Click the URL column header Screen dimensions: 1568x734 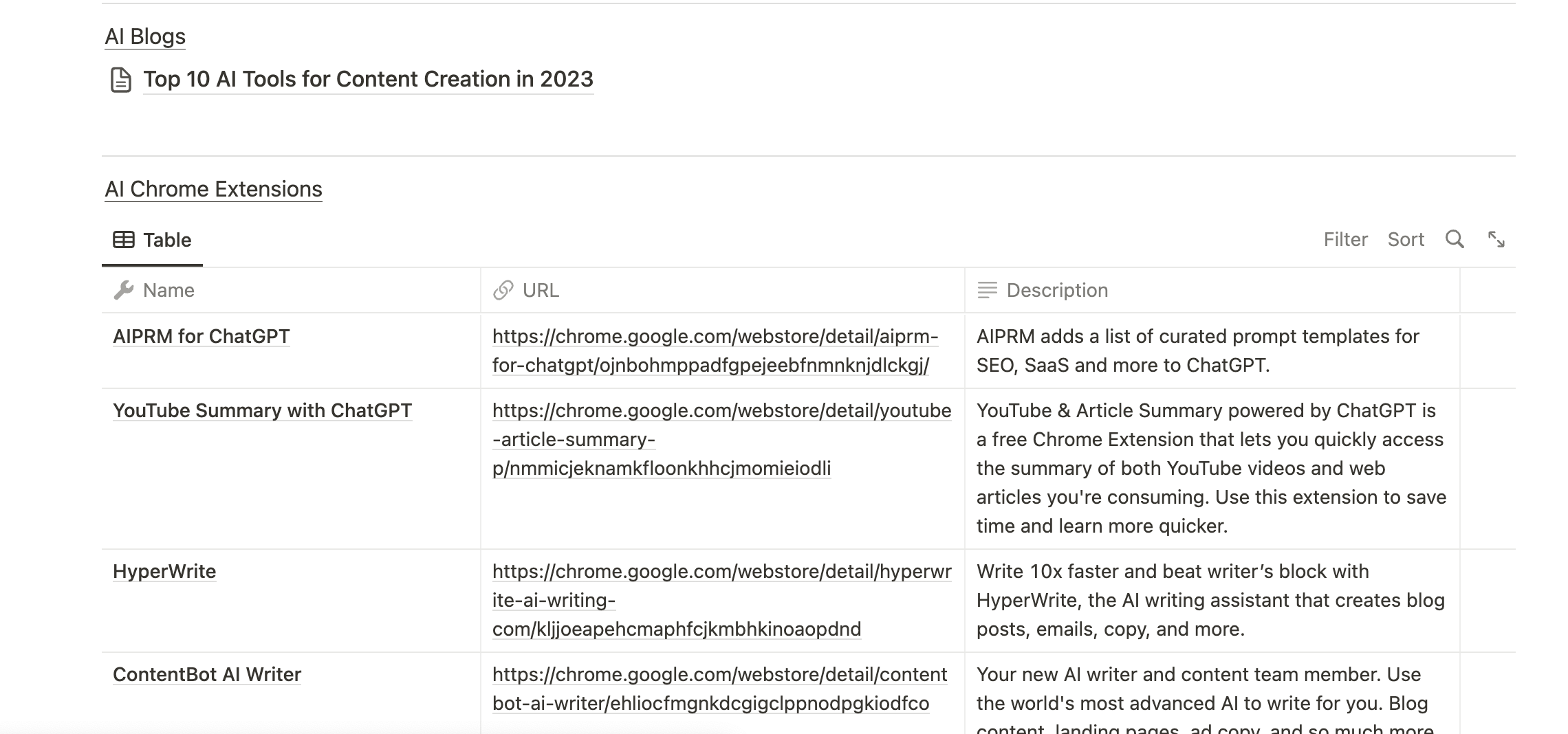pyautogui.click(x=722, y=290)
